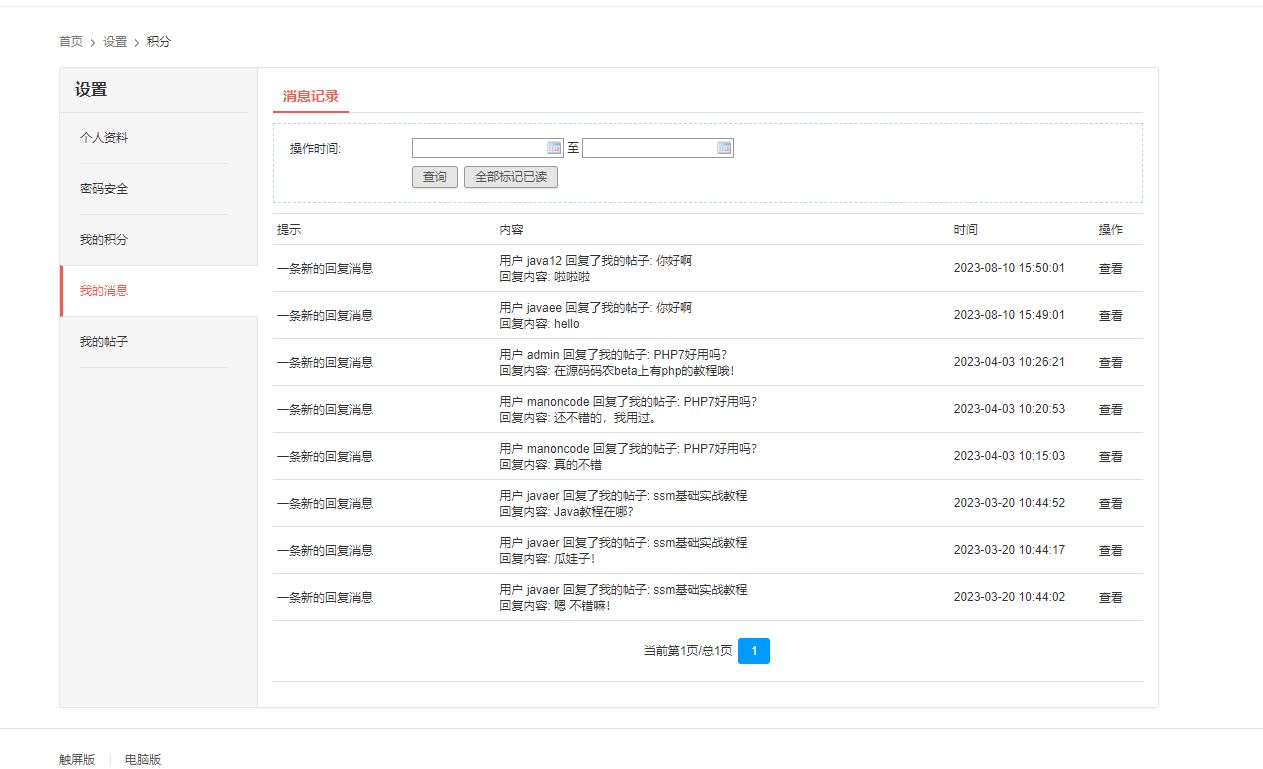Click reply content 啦啦啦 text
The image size is (1263, 769).
[x=572, y=277]
